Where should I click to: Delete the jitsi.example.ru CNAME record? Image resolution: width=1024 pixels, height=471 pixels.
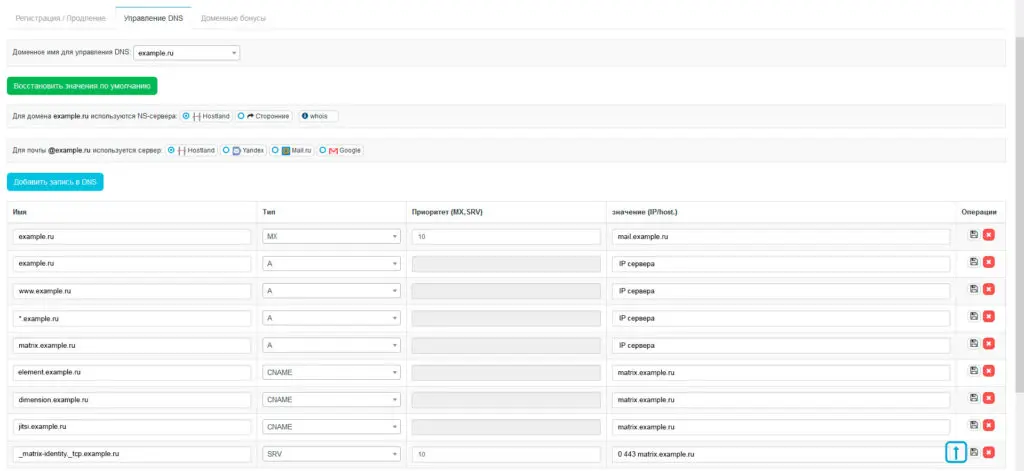coord(989,426)
